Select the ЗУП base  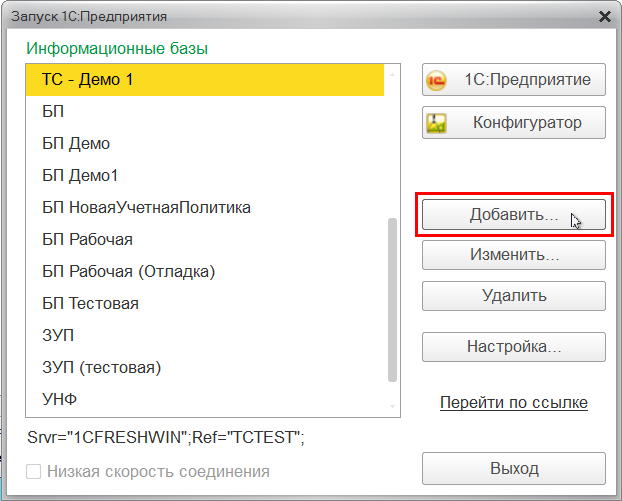click(x=205, y=335)
